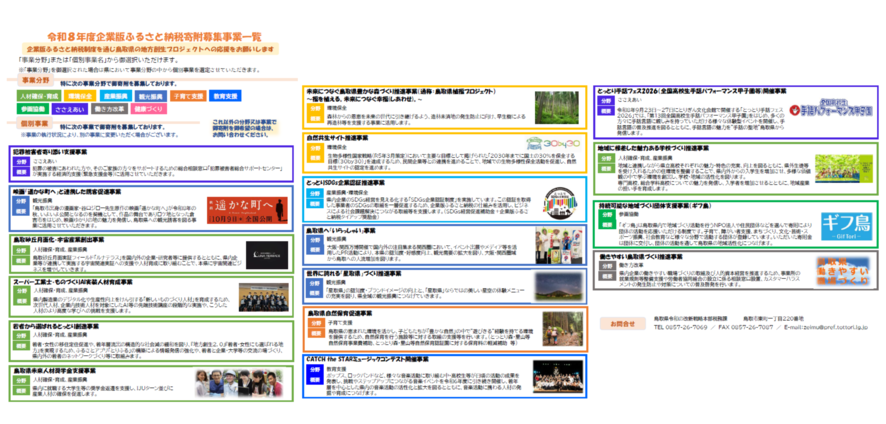Click the 教育支援 blue category tag
The width and height of the screenshot is (886, 424).
[225, 96]
